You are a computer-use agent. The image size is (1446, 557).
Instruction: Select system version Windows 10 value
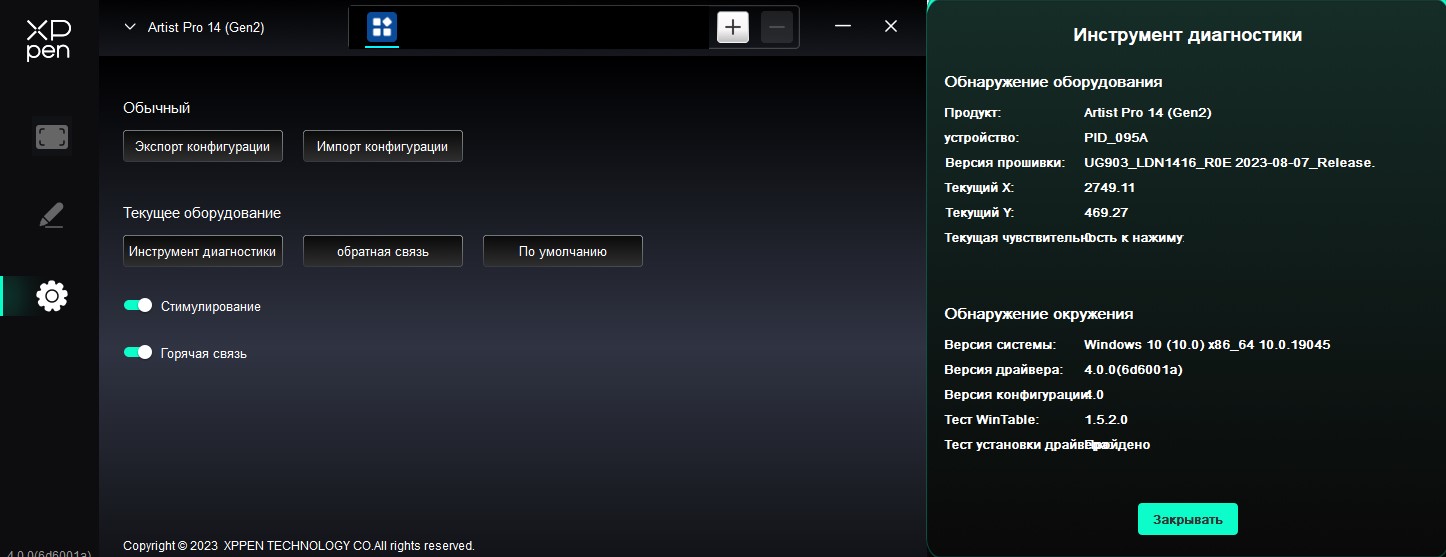[1207, 345]
